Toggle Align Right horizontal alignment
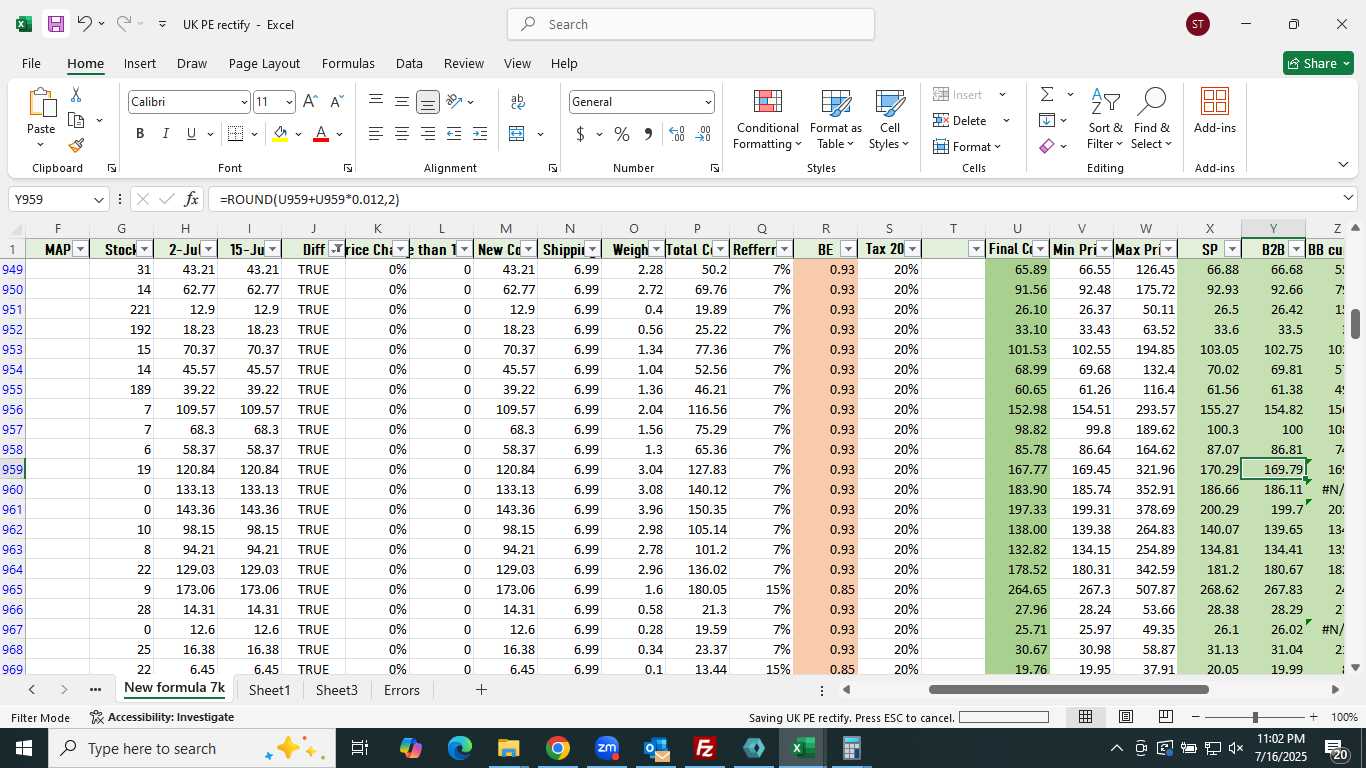The image size is (1366, 768). point(427,134)
